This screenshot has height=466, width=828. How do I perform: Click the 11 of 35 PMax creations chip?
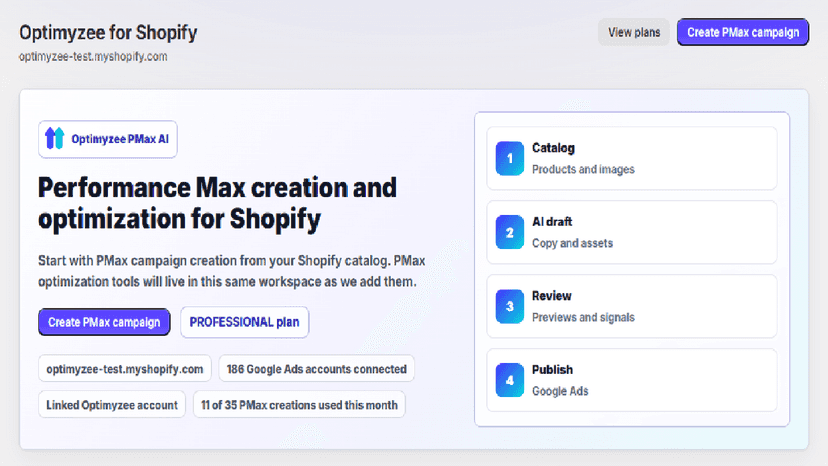tap(299, 405)
